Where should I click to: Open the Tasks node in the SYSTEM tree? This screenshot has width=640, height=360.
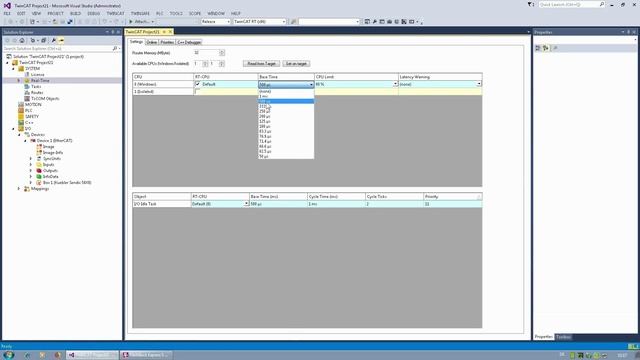36,87
